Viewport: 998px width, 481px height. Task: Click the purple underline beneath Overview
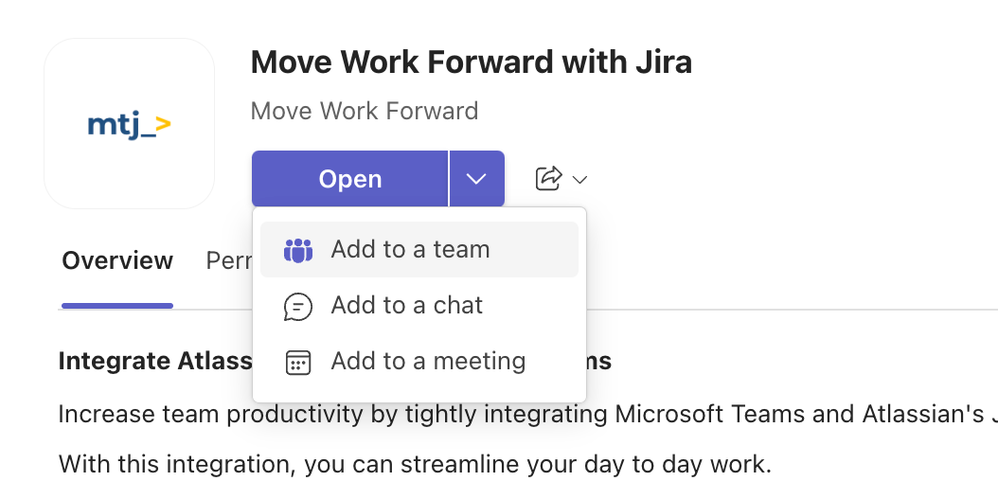(117, 306)
